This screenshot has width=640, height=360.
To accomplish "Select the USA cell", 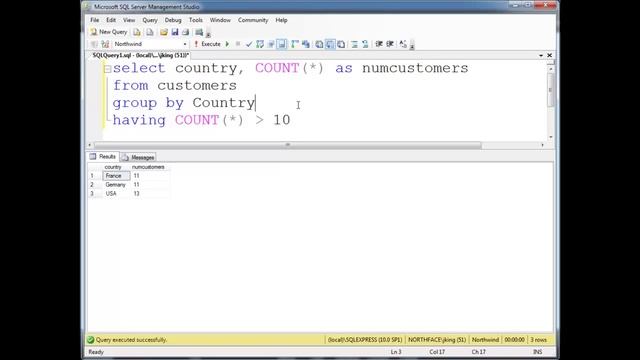I will tap(116, 193).
